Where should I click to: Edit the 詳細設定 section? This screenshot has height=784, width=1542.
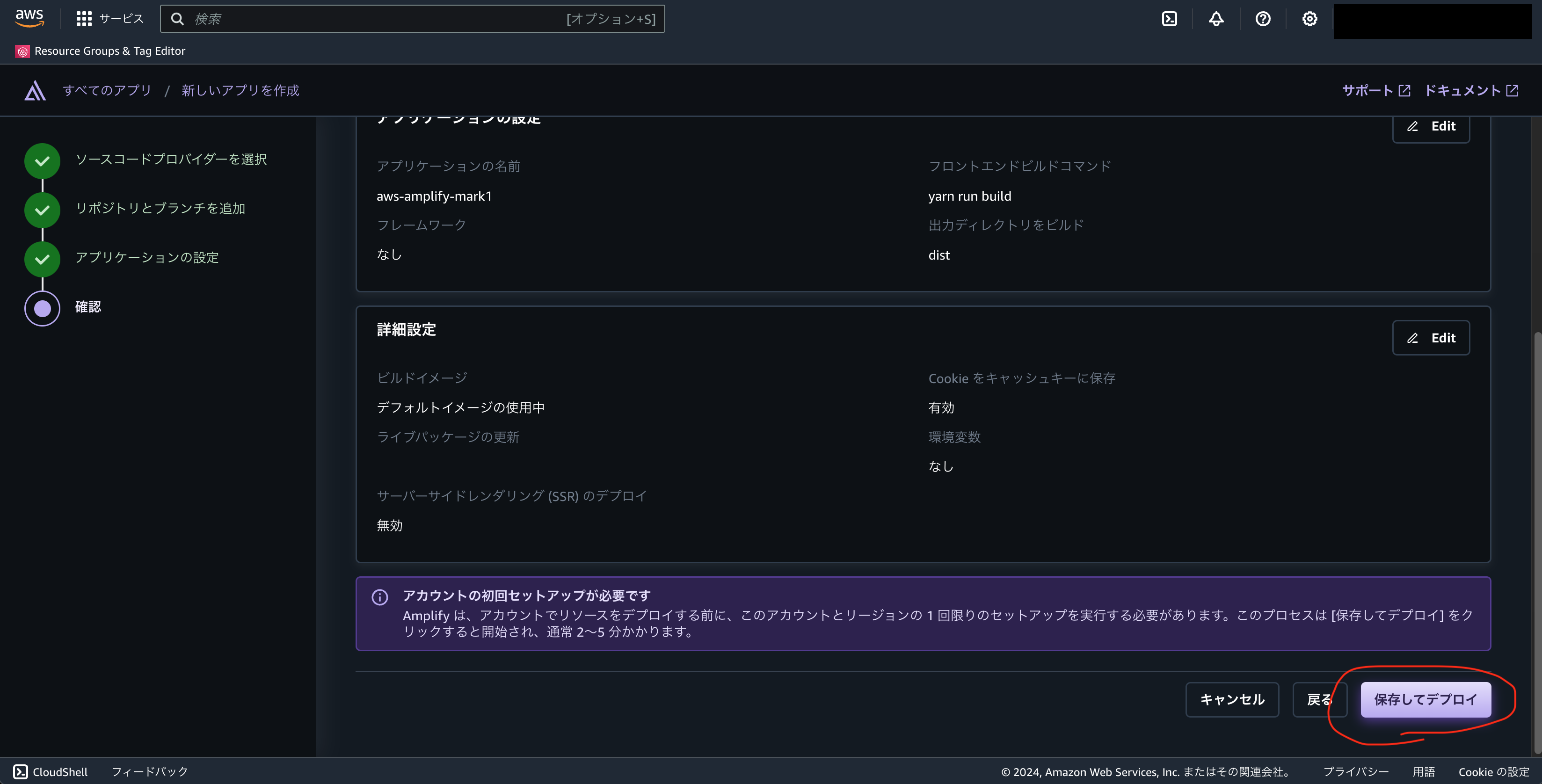click(1431, 338)
